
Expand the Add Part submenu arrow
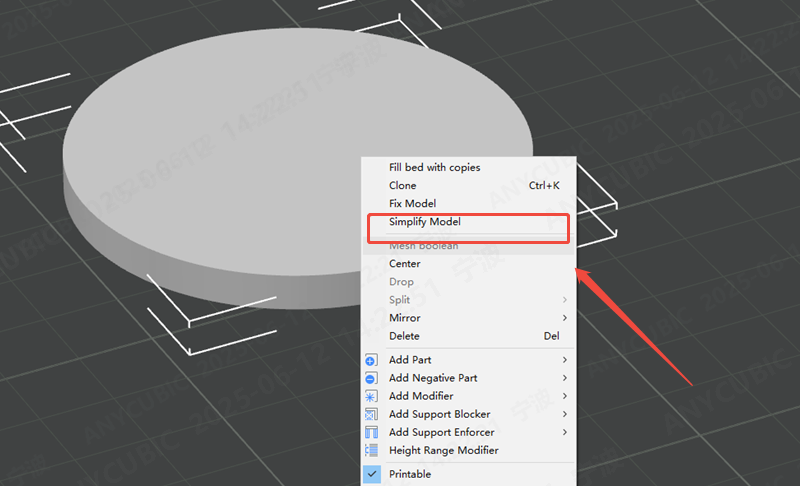pos(565,360)
